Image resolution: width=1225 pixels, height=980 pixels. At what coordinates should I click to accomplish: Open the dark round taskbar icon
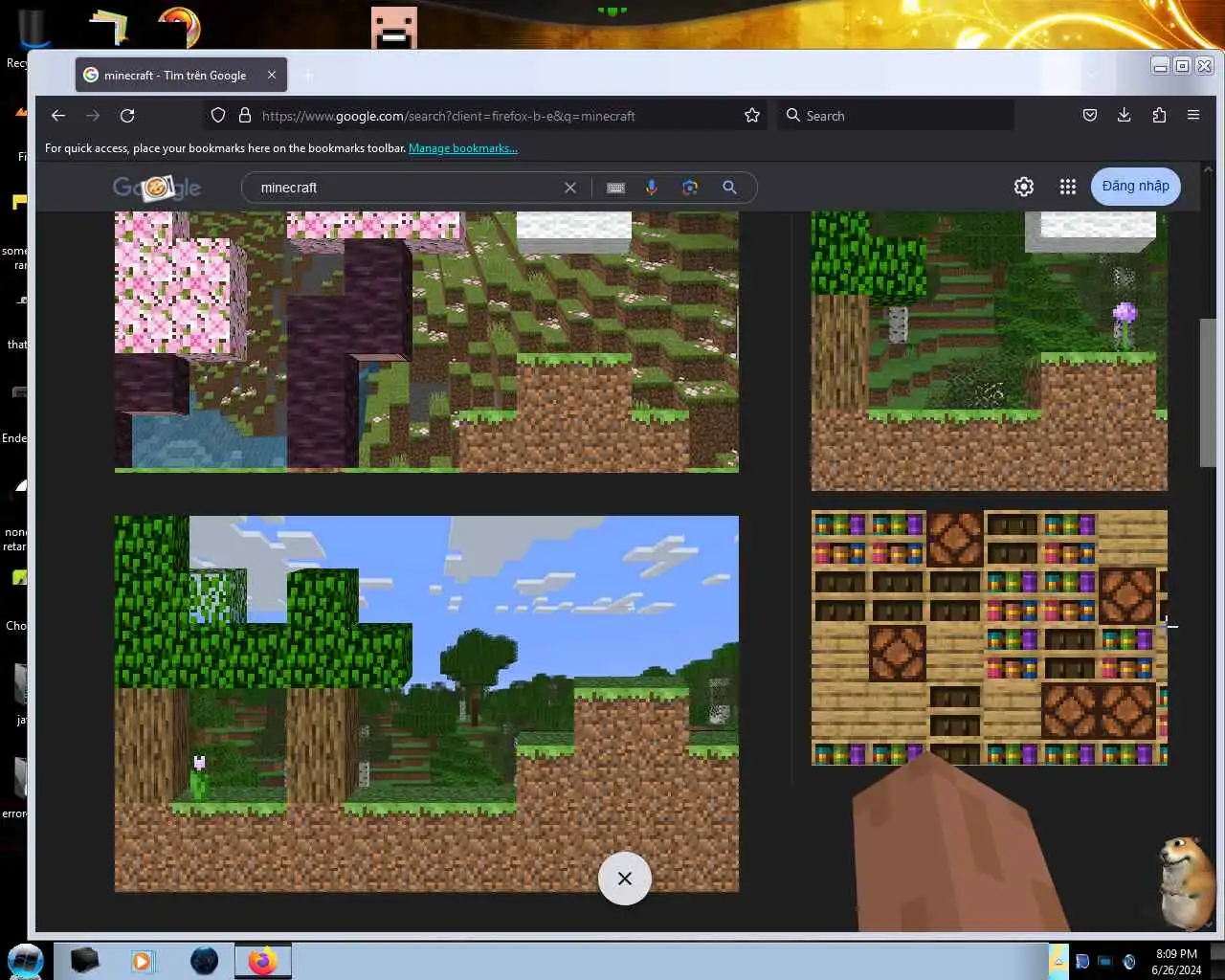coord(204,961)
